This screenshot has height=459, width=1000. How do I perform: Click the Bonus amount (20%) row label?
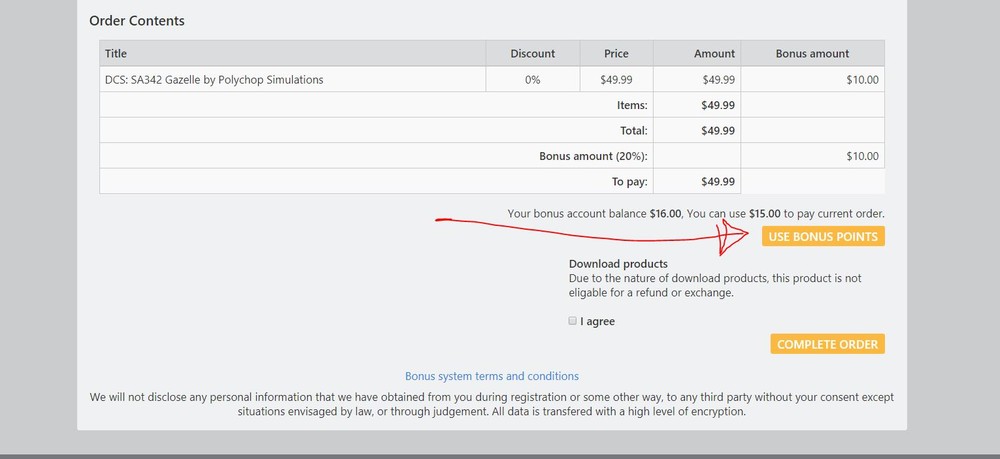click(x=593, y=156)
